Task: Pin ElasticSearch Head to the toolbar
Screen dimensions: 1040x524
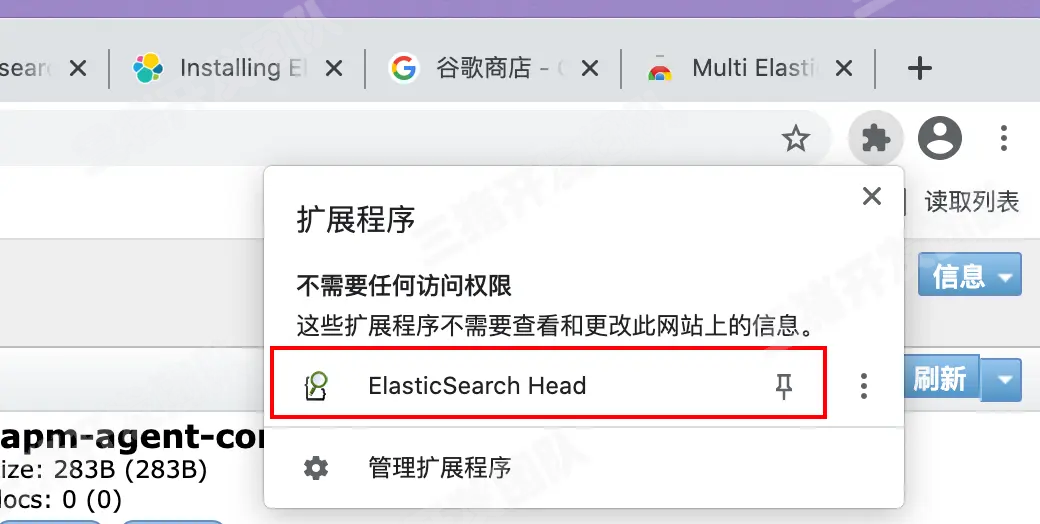Action: (783, 385)
